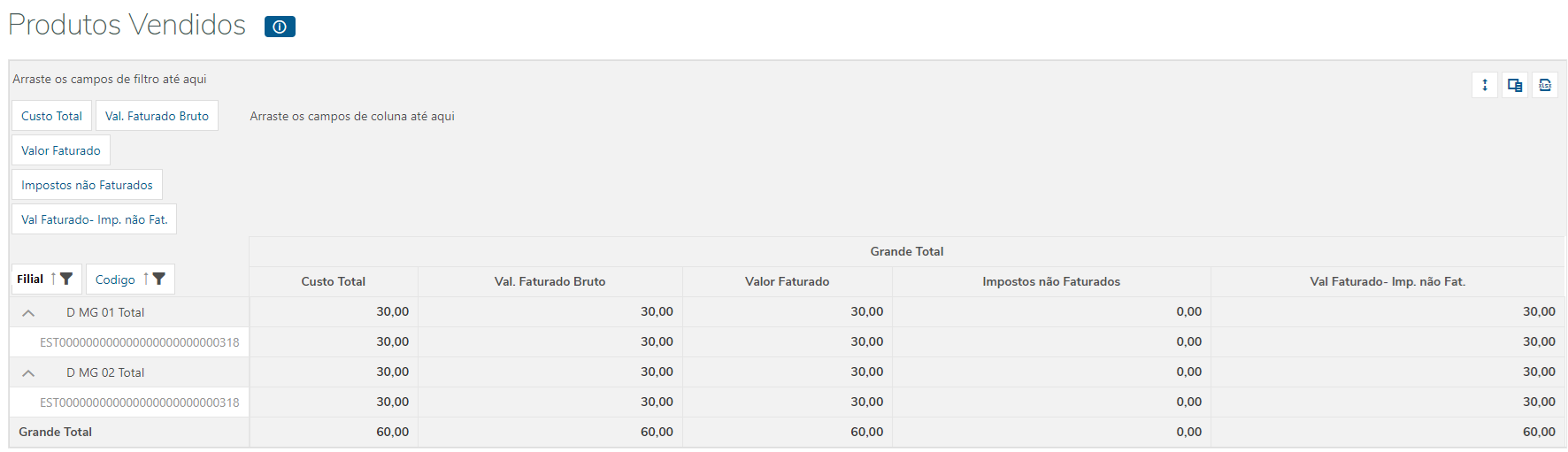
Task: Open the field chooser panel icon
Action: (x=1515, y=85)
